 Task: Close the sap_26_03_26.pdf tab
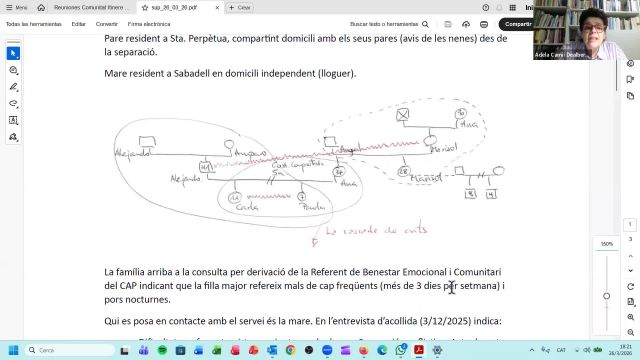[x=217, y=8]
